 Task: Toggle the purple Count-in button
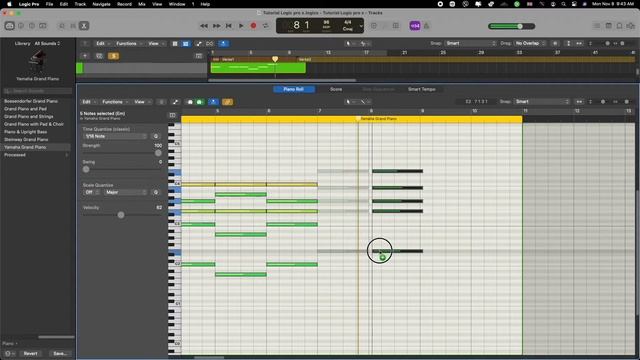click(415, 26)
